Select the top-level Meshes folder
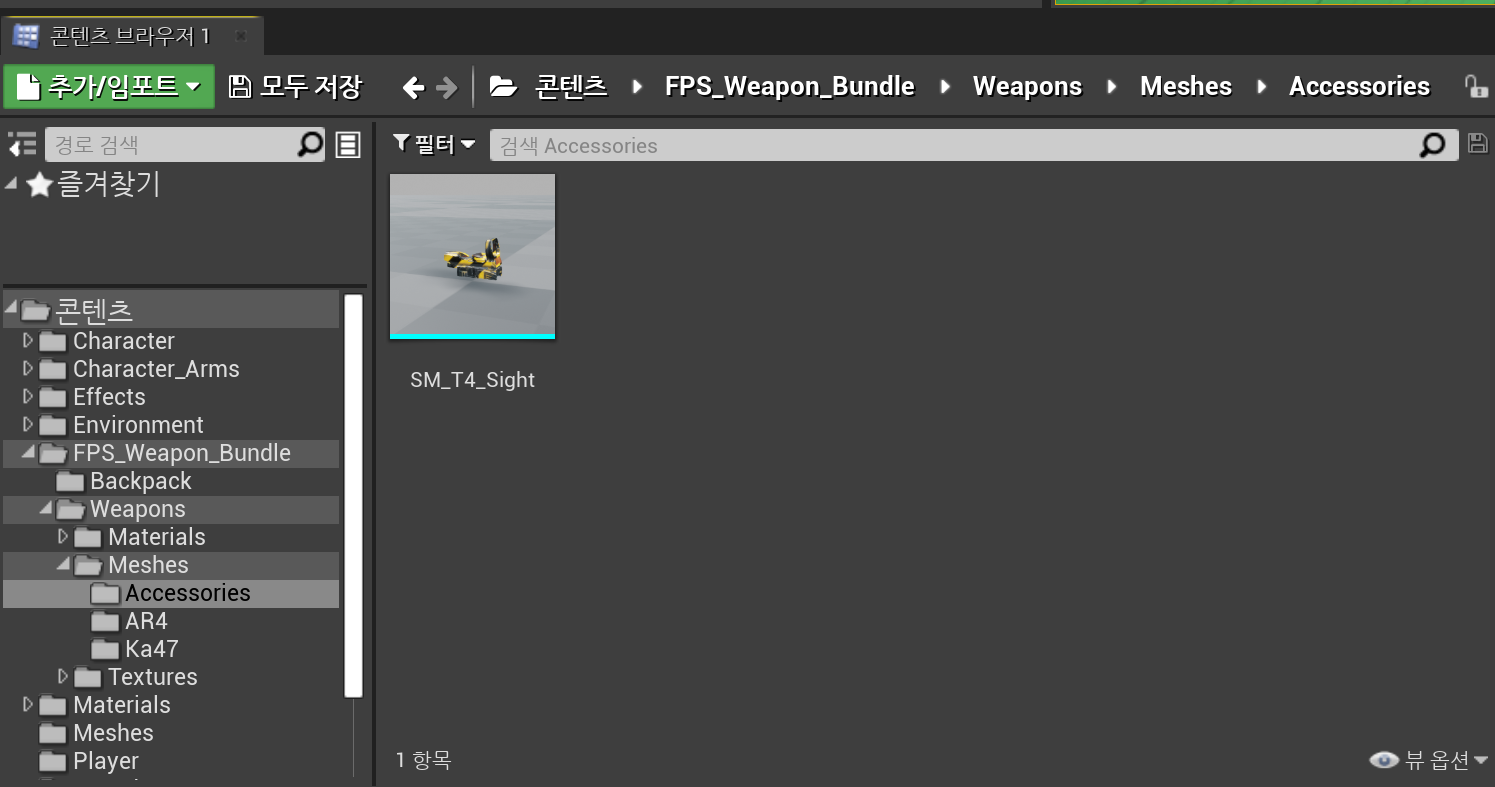This screenshot has width=1495, height=787. (x=113, y=733)
